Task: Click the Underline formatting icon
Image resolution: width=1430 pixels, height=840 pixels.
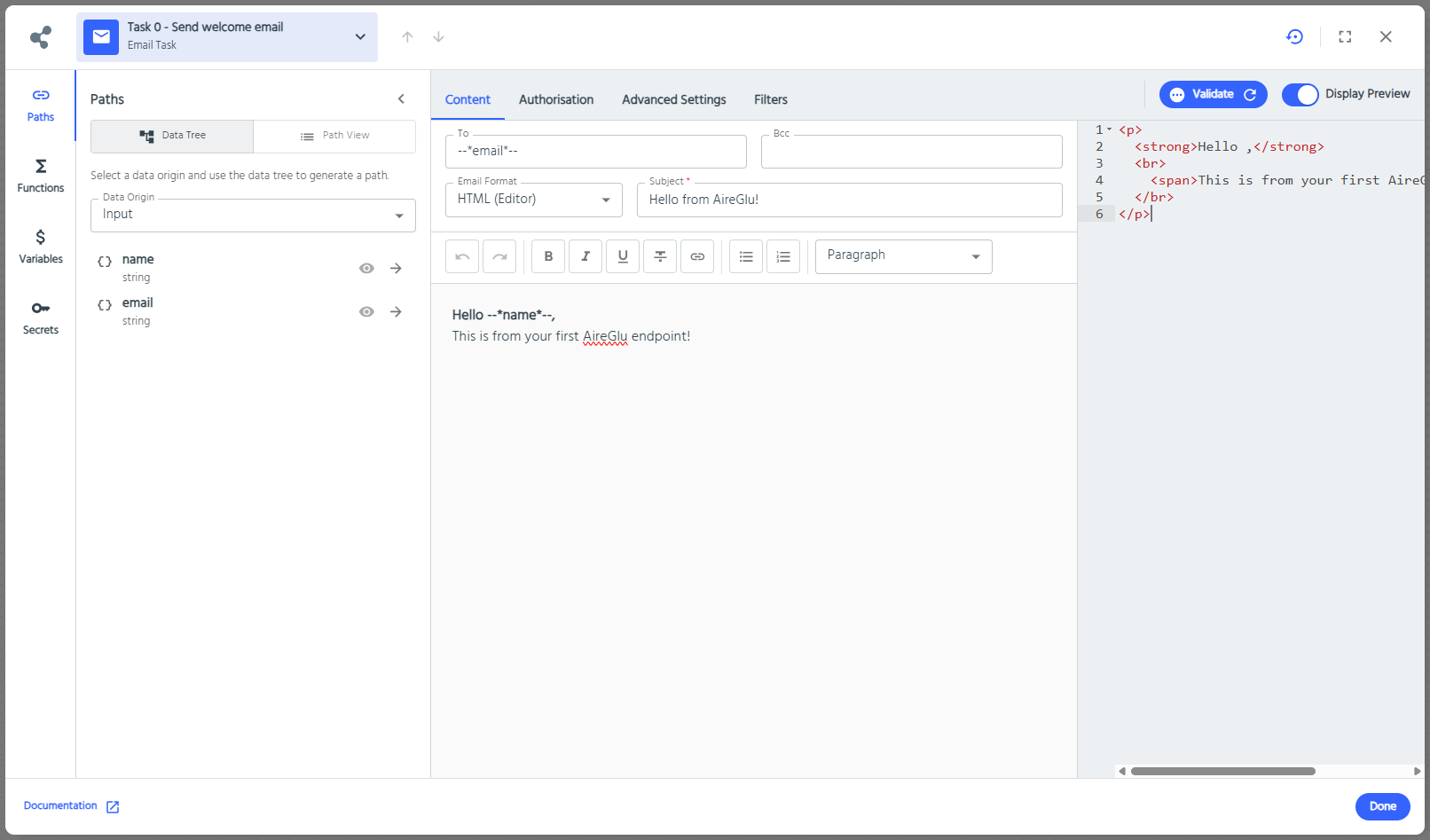Action: (623, 256)
